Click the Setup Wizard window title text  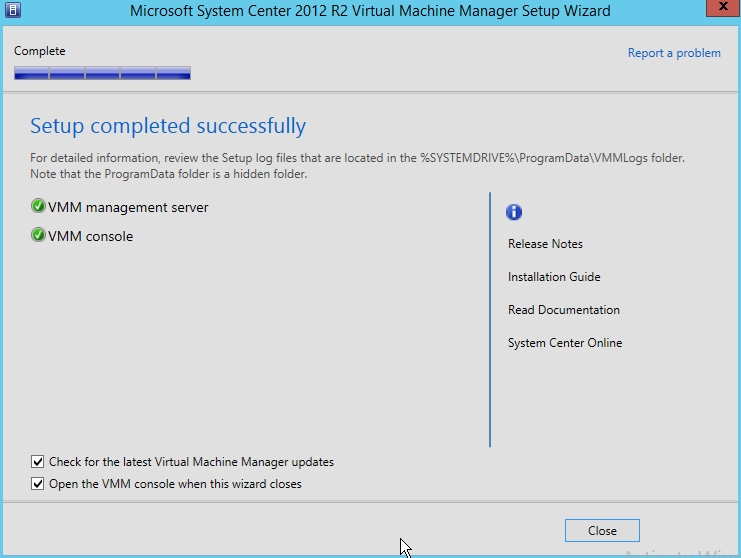[370, 11]
